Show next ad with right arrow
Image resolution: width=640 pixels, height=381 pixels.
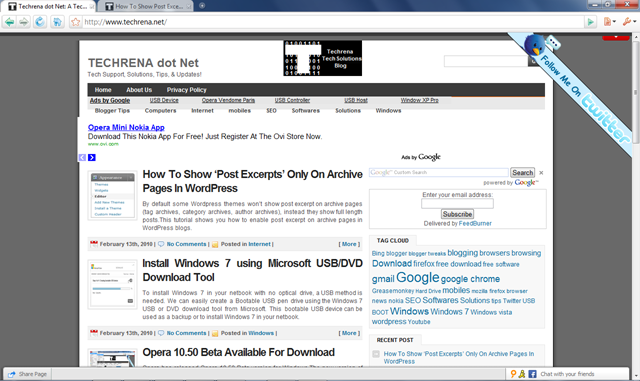click(x=92, y=158)
